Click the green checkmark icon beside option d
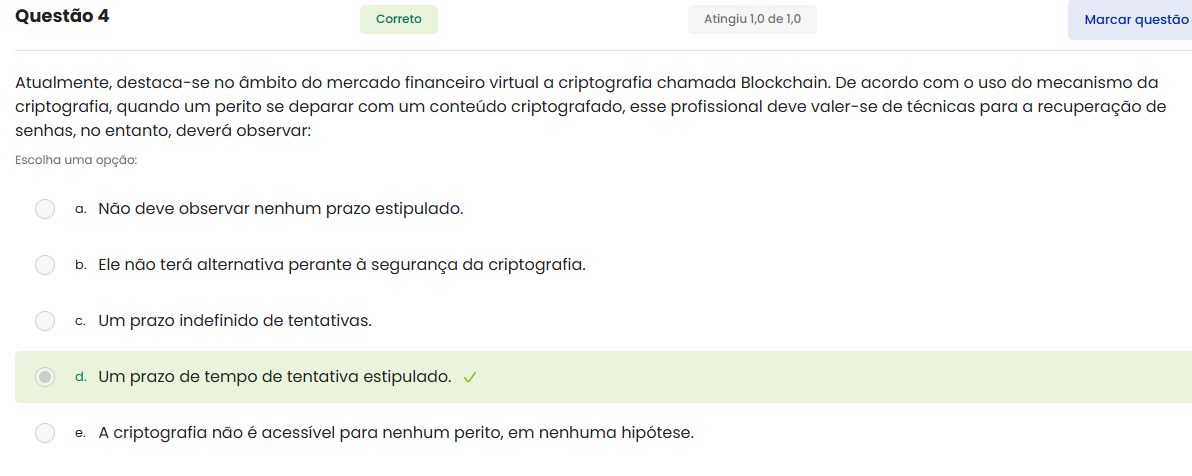The height and width of the screenshot is (476, 1192). 470,377
